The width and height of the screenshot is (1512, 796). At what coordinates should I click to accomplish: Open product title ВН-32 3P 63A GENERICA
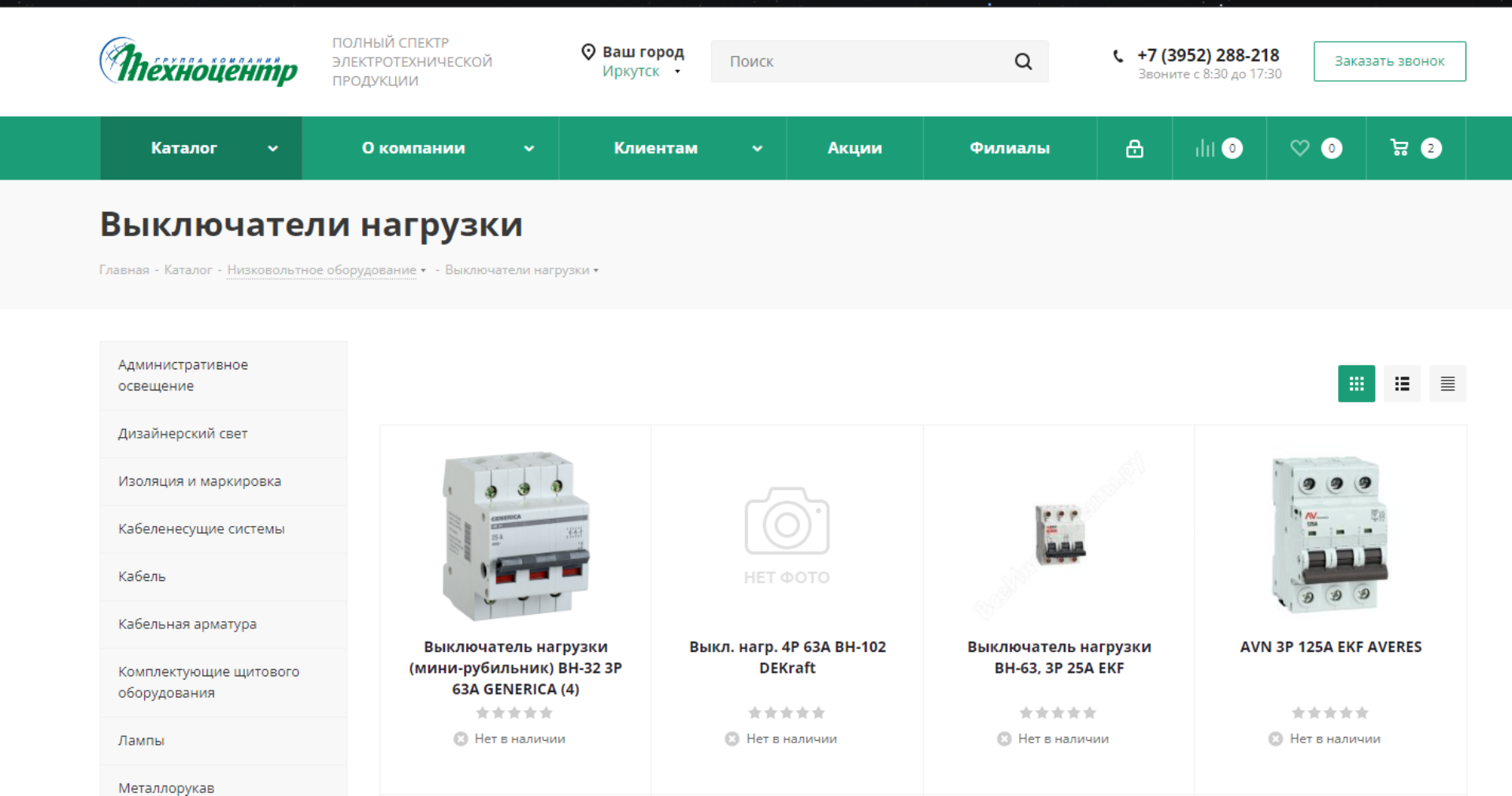coord(516,668)
